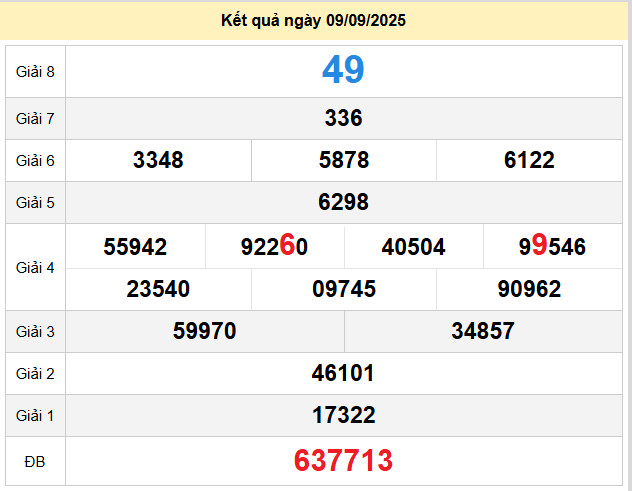Image resolution: width=632 pixels, height=491 pixels.
Task: Select Giải 4 number 40504
Action: click(414, 247)
